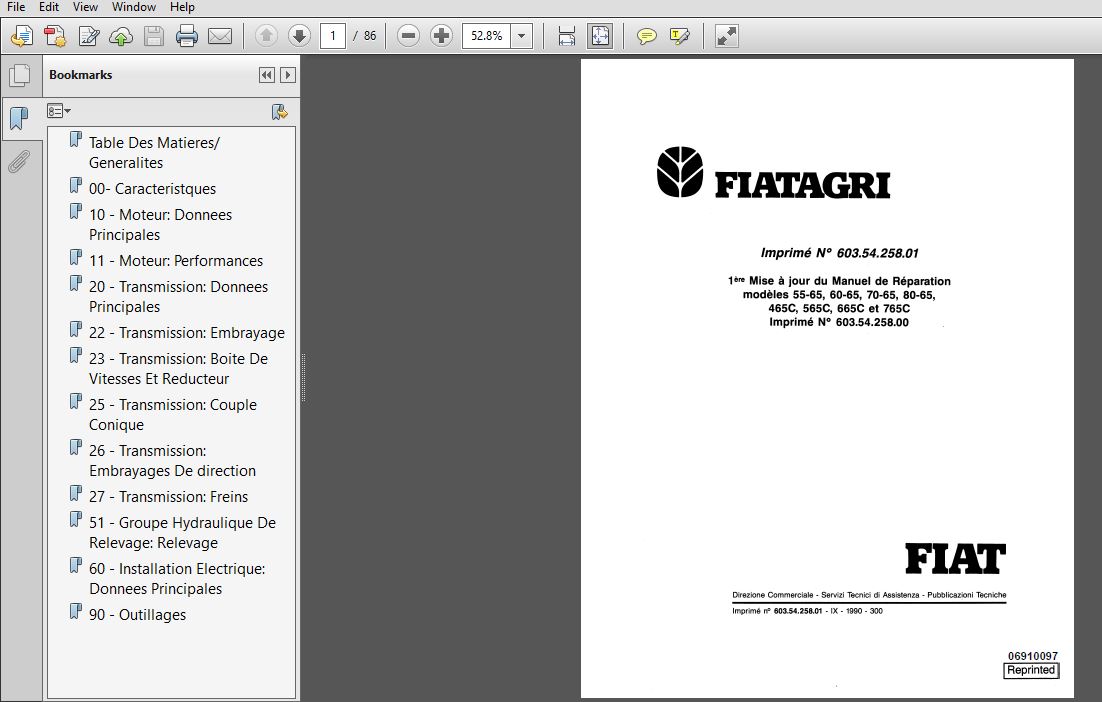Image resolution: width=1102 pixels, height=702 pixels.
Task: Click the 'Bookmarks' panel title
Action: click(81, 75)
